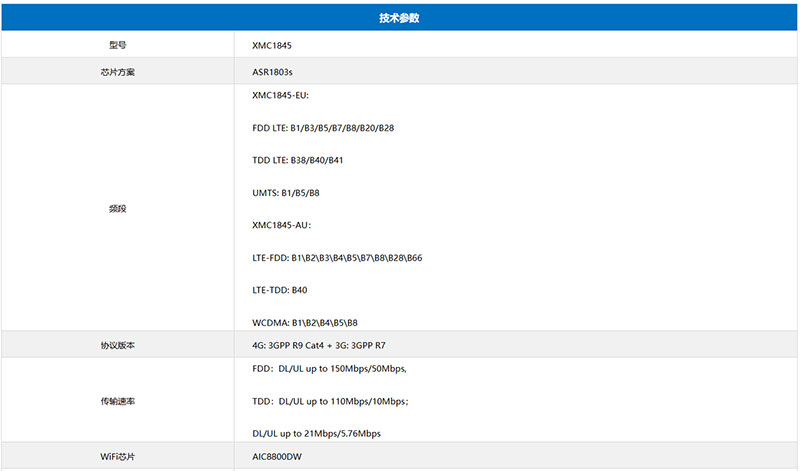Click the XMC1845-AU: heading text
Viewport: 800px width, 471px height.
tap(282, 225)
